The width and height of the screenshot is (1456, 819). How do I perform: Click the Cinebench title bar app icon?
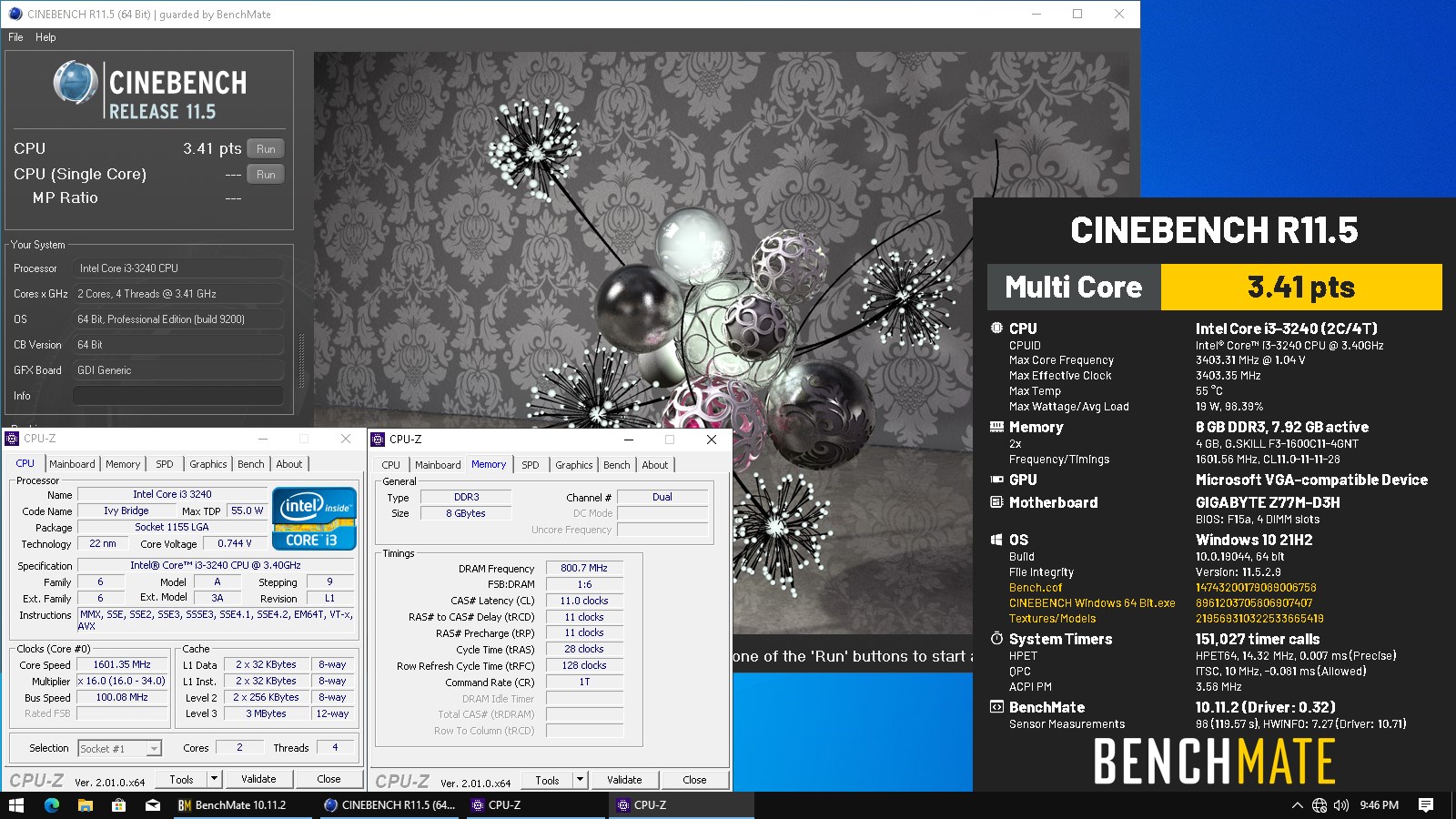15,14
